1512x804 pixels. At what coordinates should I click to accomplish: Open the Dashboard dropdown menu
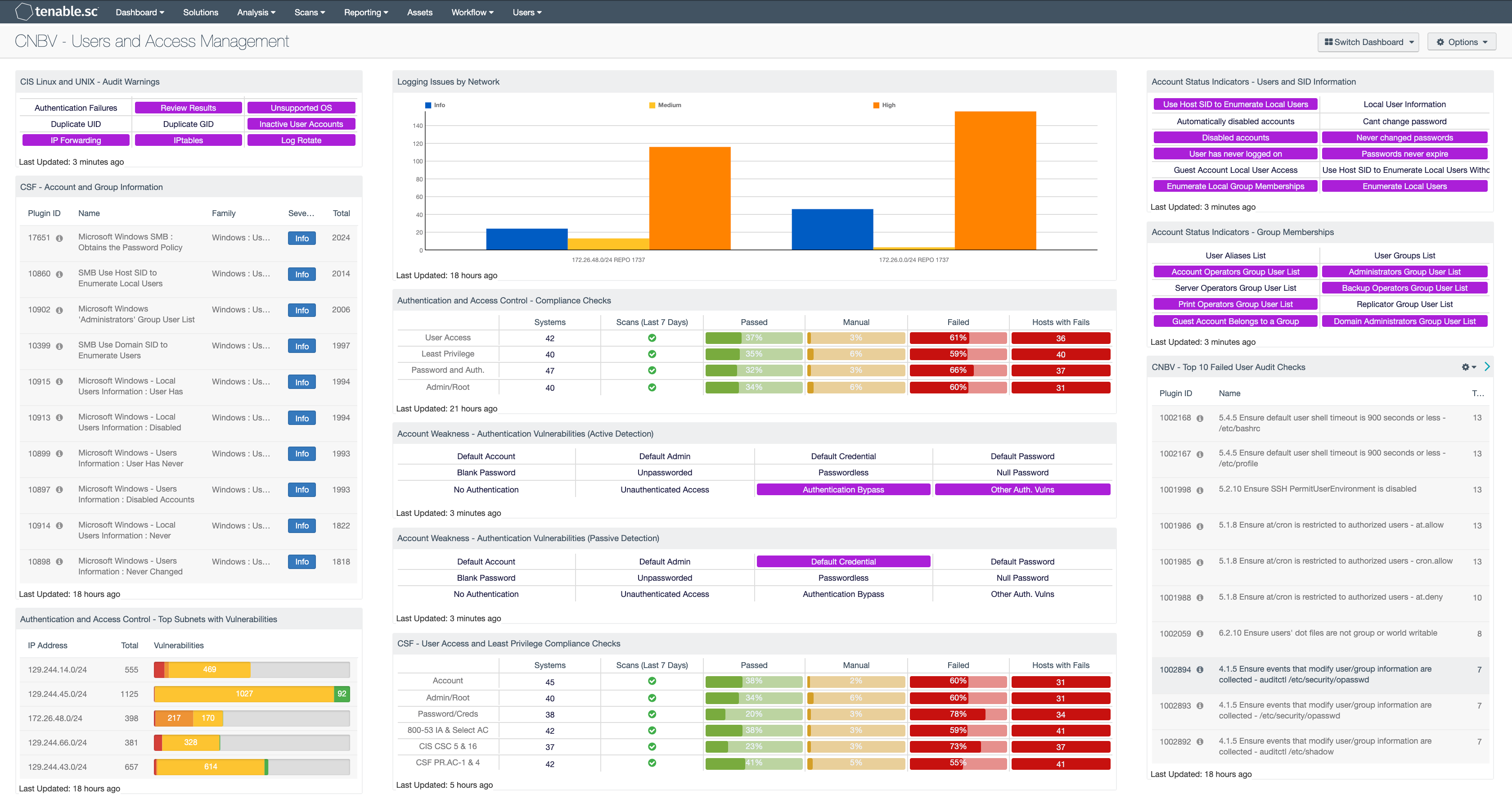click(141, 12)
